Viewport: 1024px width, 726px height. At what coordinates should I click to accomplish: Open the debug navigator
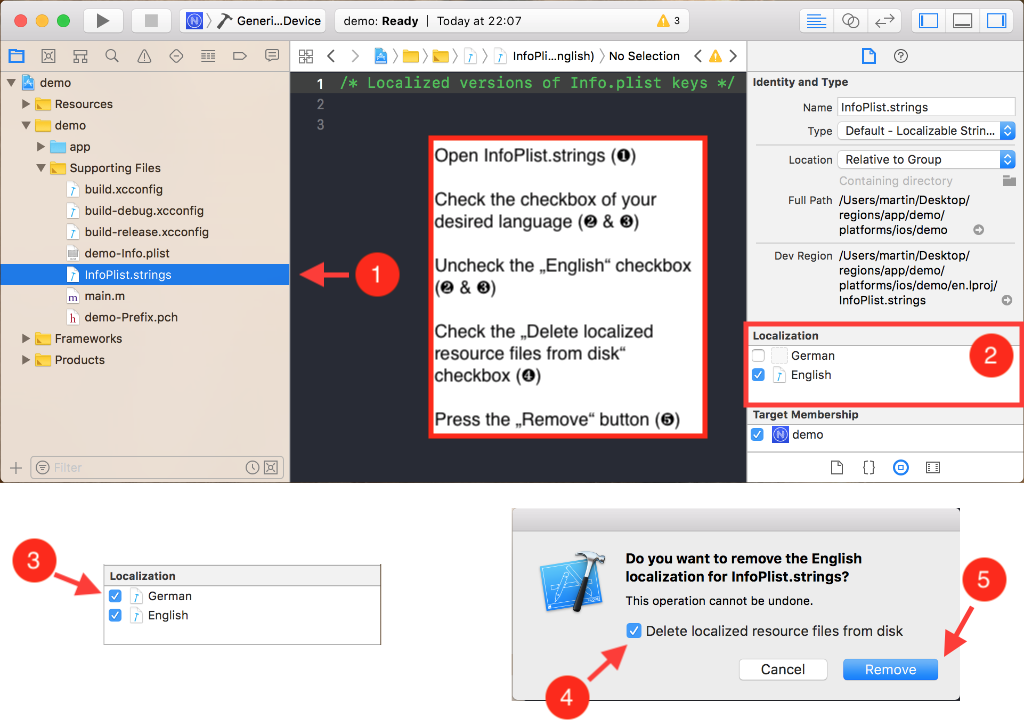[x=208, y=56]
